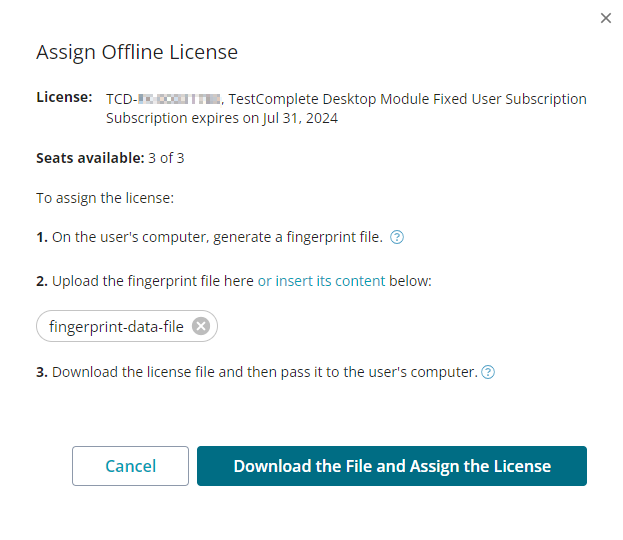Click the blurred portion of the license key
This screenshot has height=540, width=623.
tap(178, 99)
